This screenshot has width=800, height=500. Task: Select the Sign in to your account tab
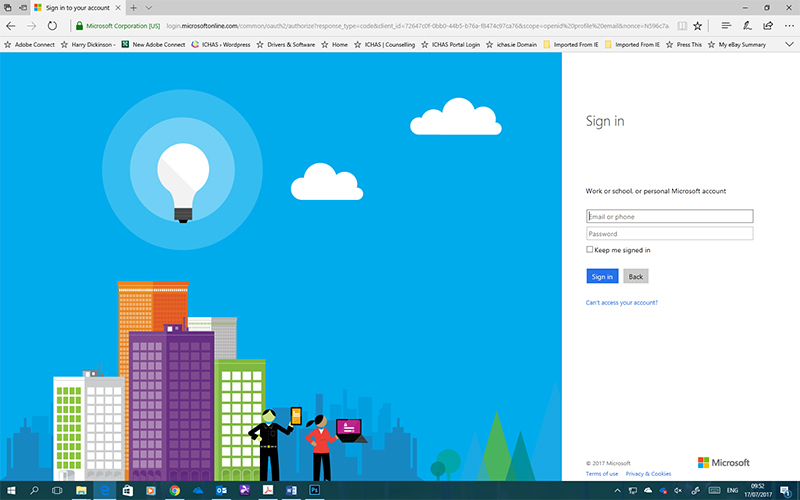(x=75, y=7)
